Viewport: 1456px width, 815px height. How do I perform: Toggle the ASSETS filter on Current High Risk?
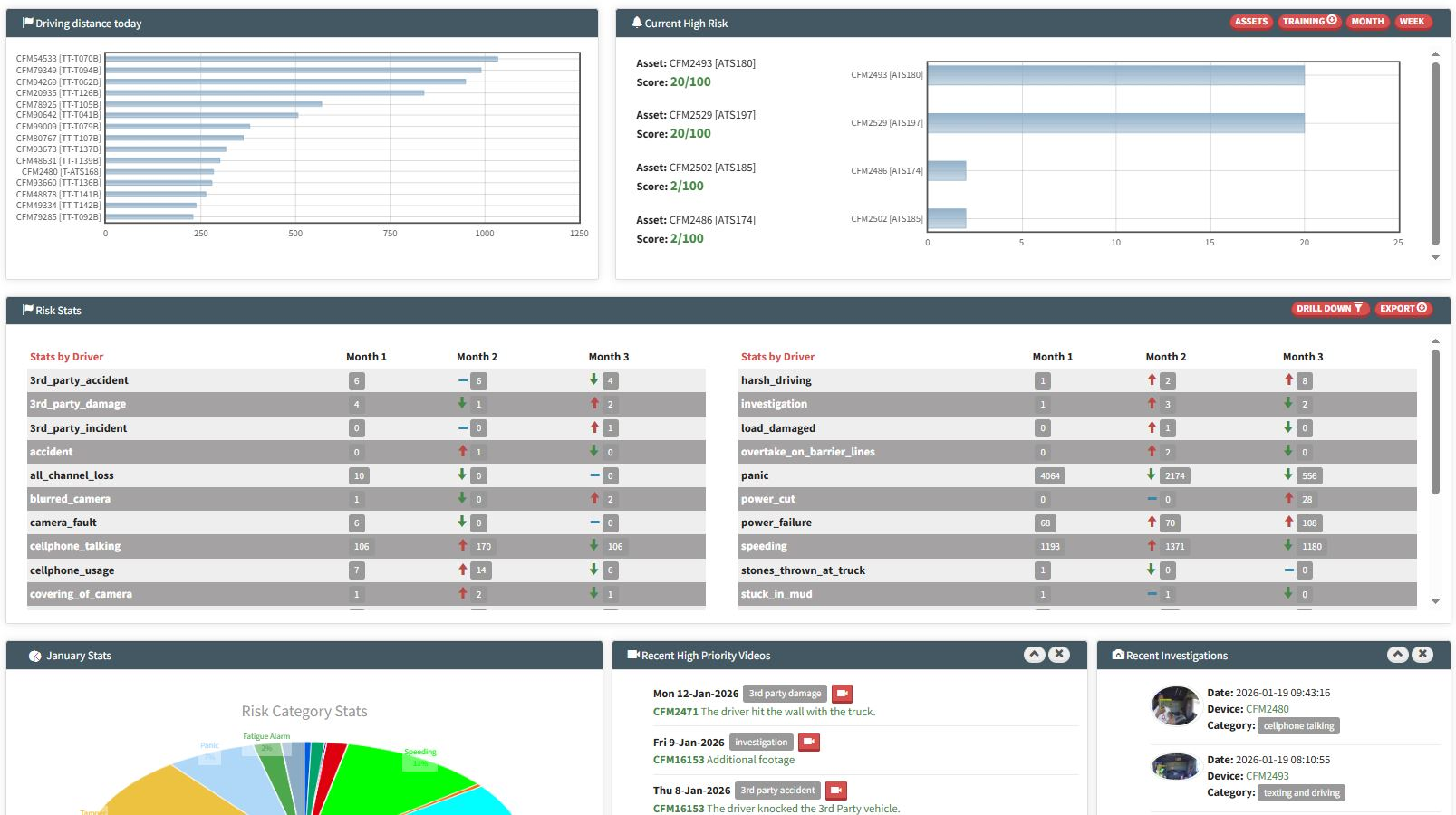click(1250, 21)
